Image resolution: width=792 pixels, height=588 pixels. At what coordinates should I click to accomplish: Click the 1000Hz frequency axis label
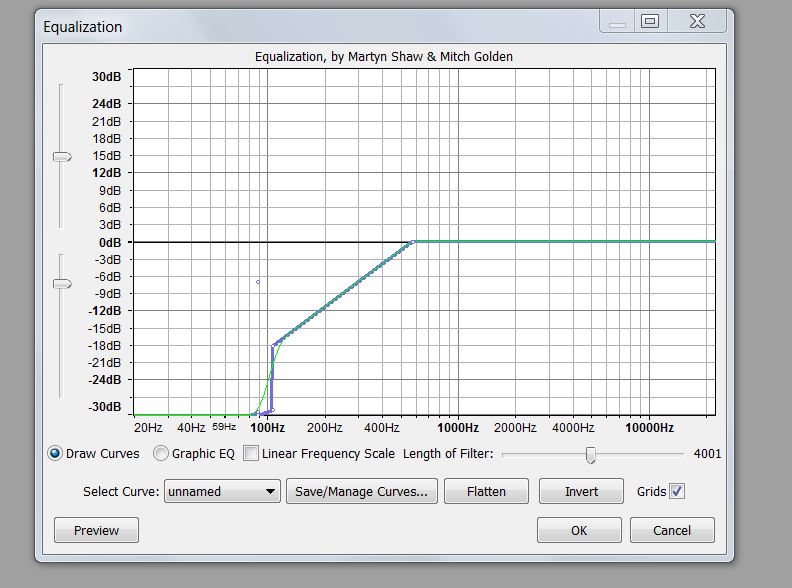pos(458,428)
